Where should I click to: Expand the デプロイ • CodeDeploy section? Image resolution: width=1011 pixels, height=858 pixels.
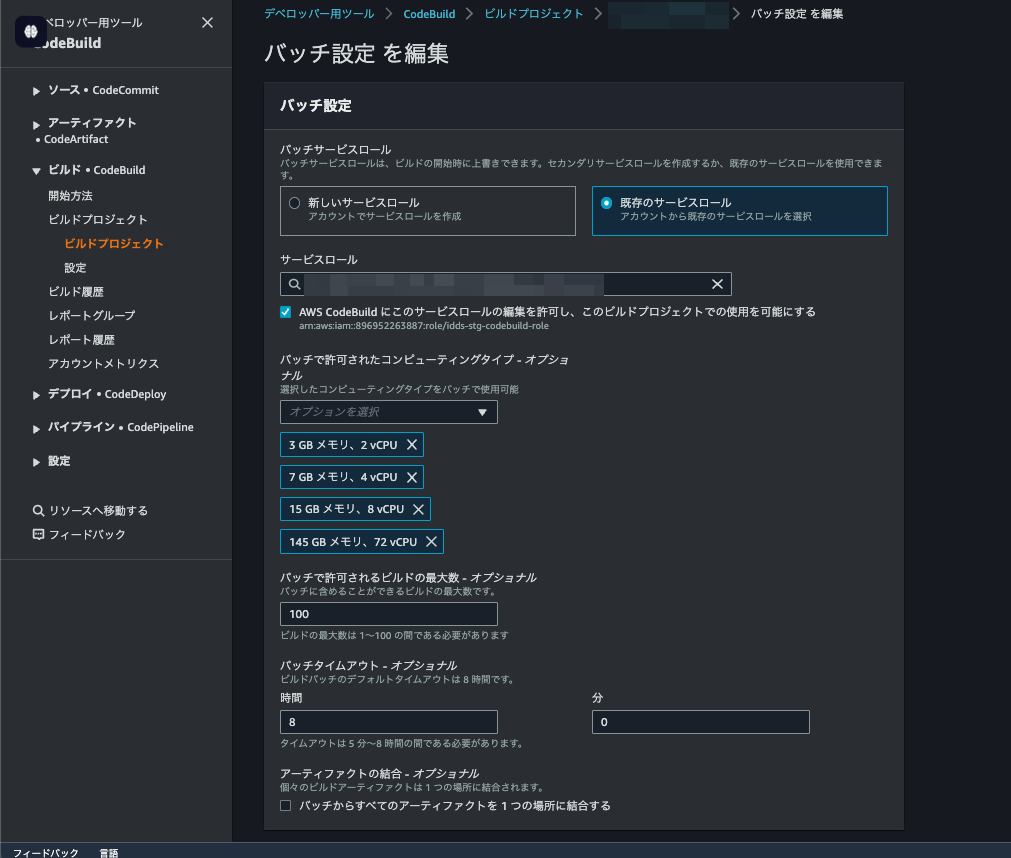tap(36, 395)
